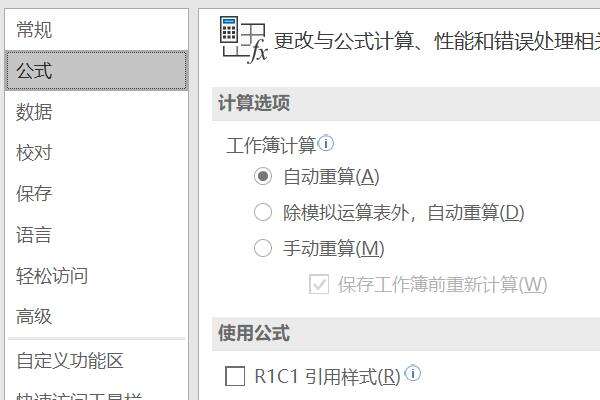
Task: Click info icon next to 工作簿计算
Action: click(x=326, y=144)
